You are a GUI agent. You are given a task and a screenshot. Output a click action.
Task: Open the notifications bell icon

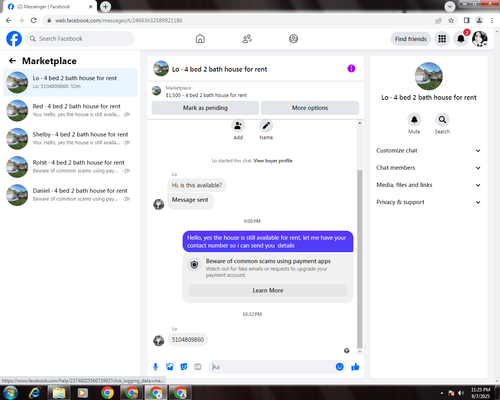point(461,39)
